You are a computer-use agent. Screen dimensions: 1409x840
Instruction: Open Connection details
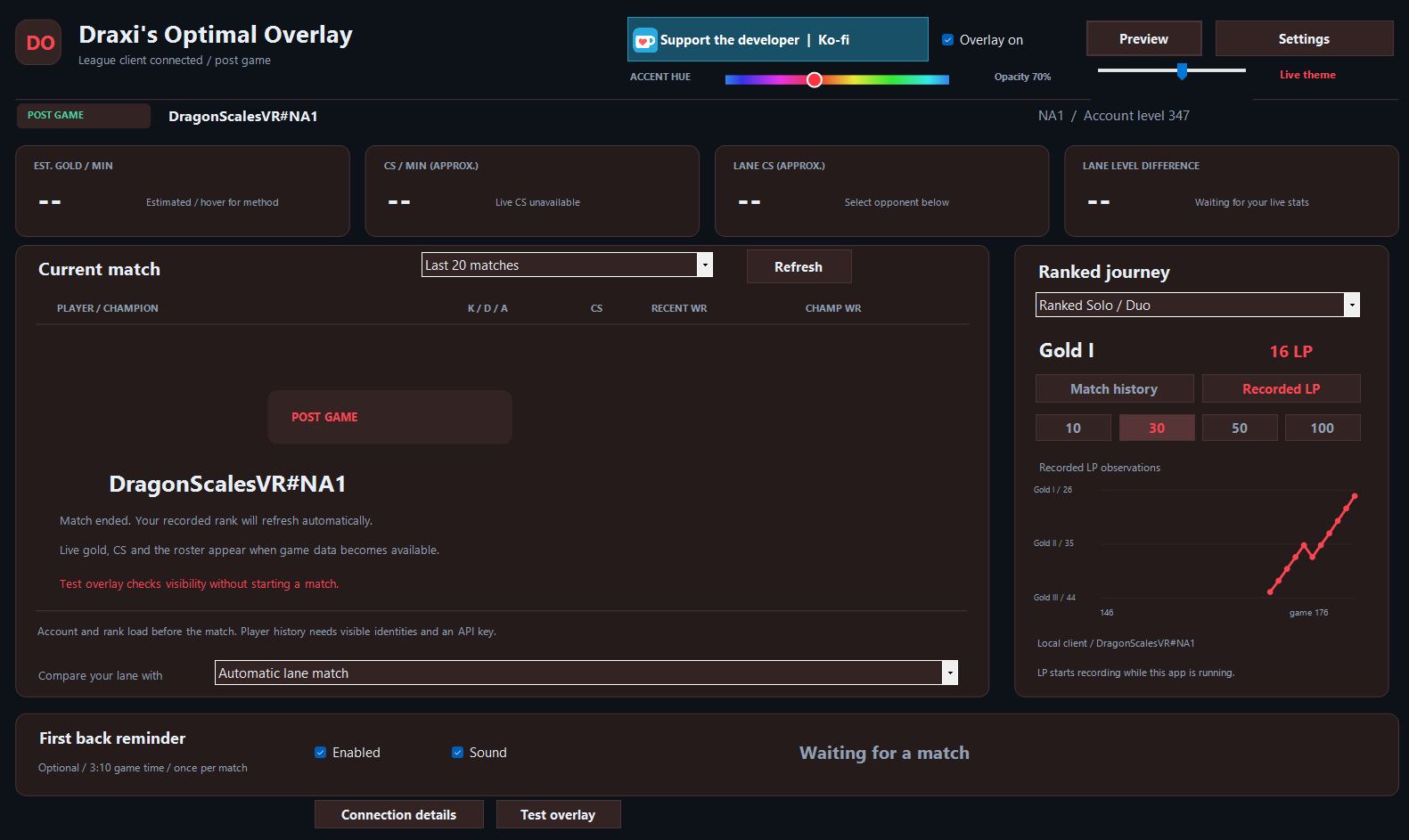(x=398, y=814)
